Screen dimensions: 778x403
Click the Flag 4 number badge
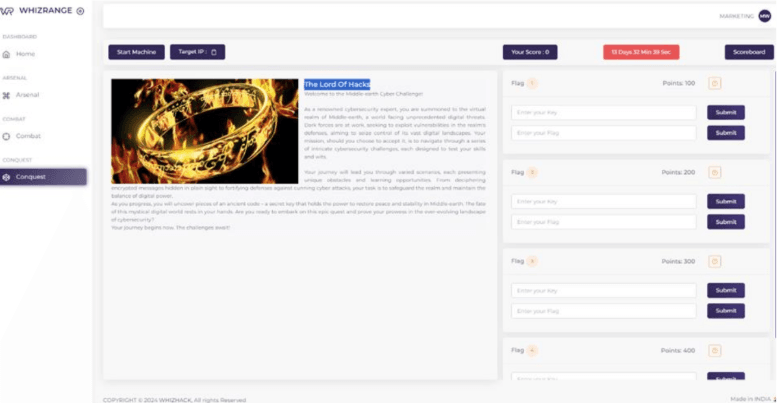(532, 350)
